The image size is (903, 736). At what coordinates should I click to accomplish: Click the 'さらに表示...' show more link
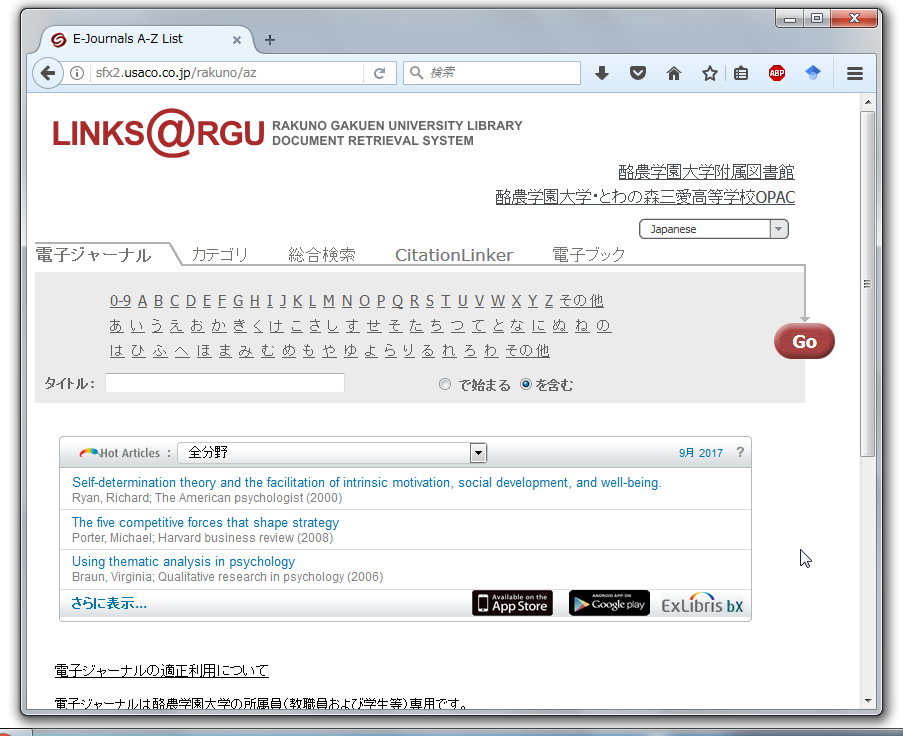(x=108, y=603)
